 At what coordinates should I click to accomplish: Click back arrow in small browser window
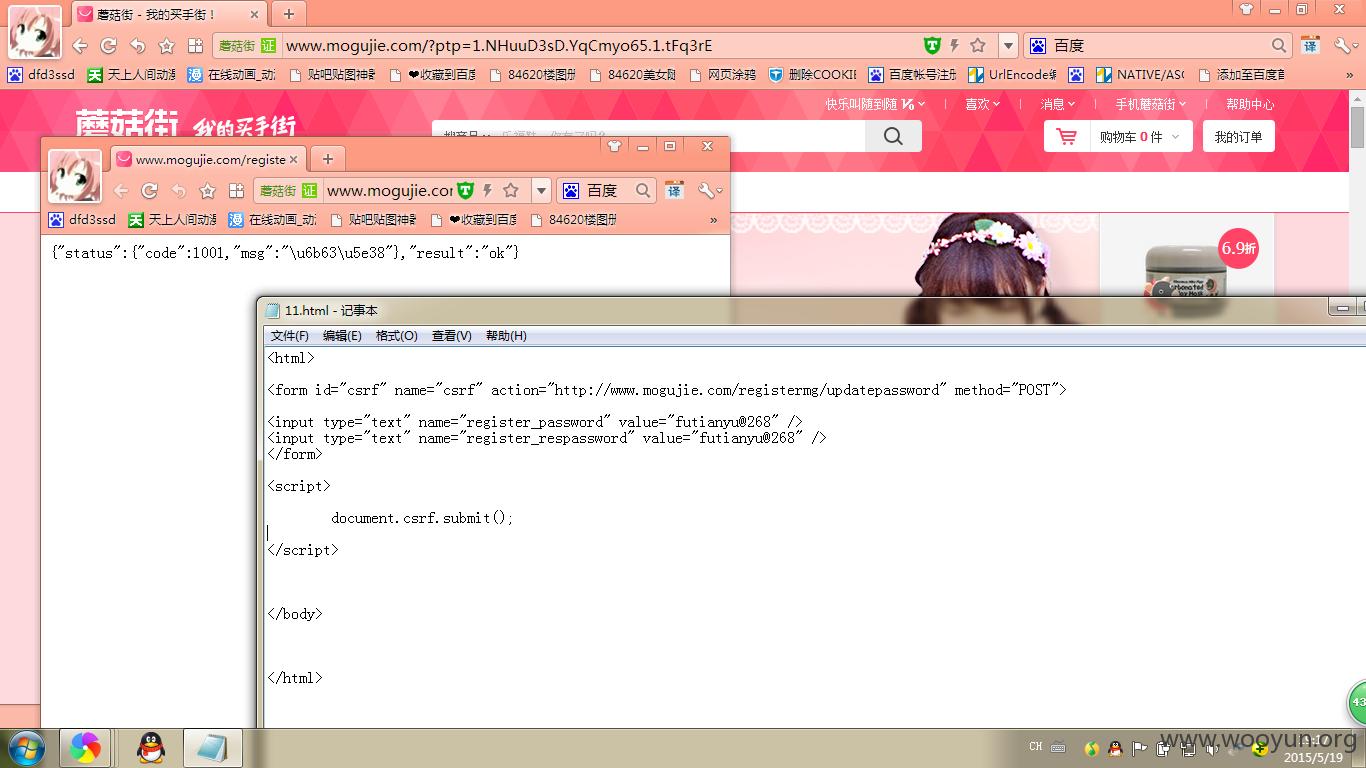pos(121,191)
